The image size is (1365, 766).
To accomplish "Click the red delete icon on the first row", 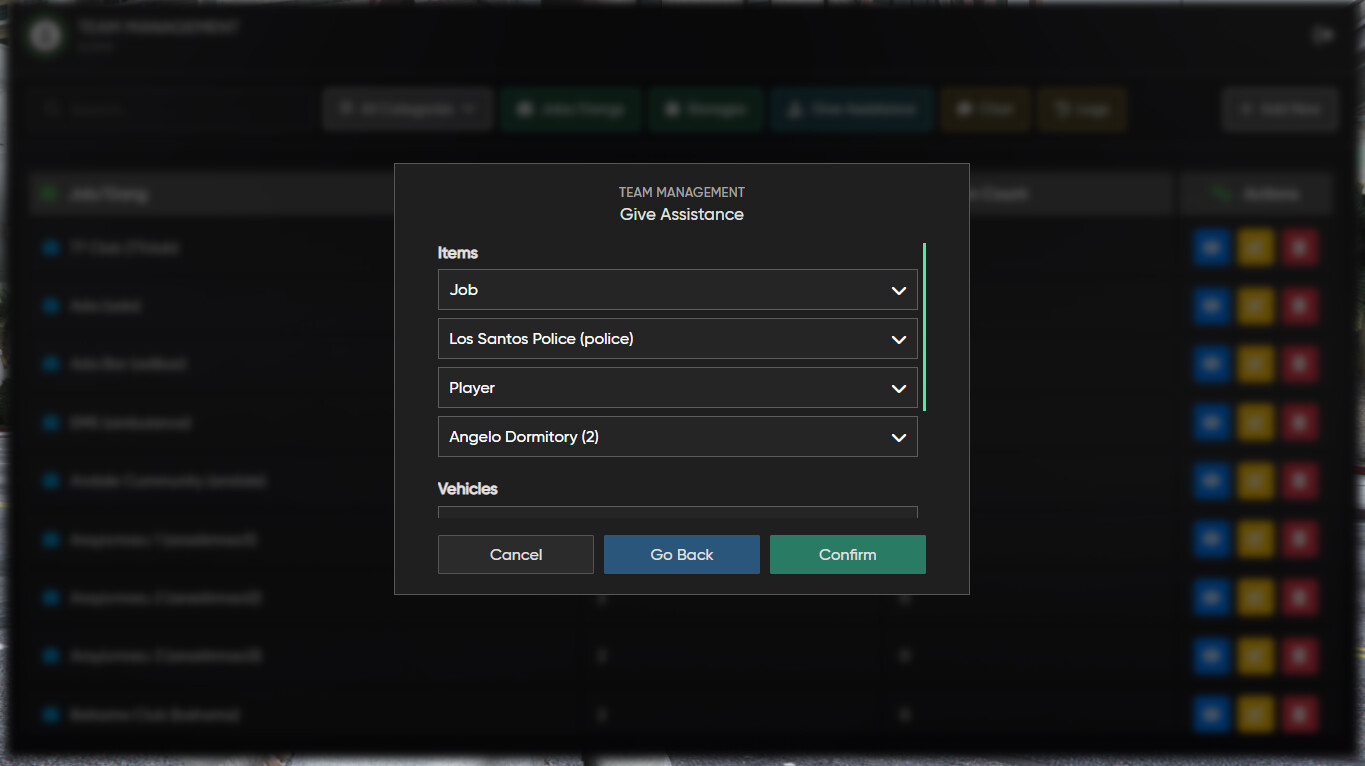I will tap(1299, 247).
